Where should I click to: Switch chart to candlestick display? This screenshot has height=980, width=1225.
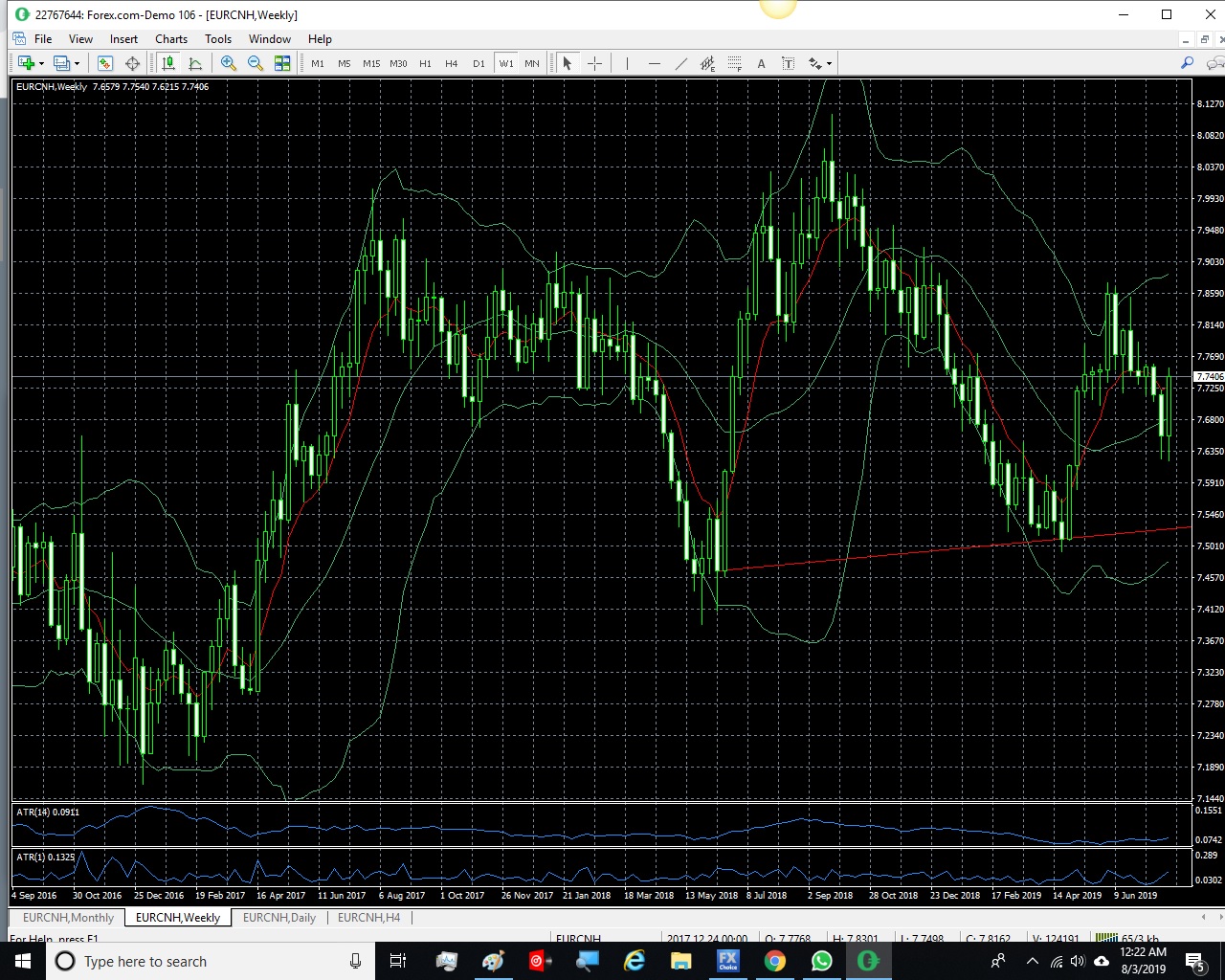coord(168,63)
